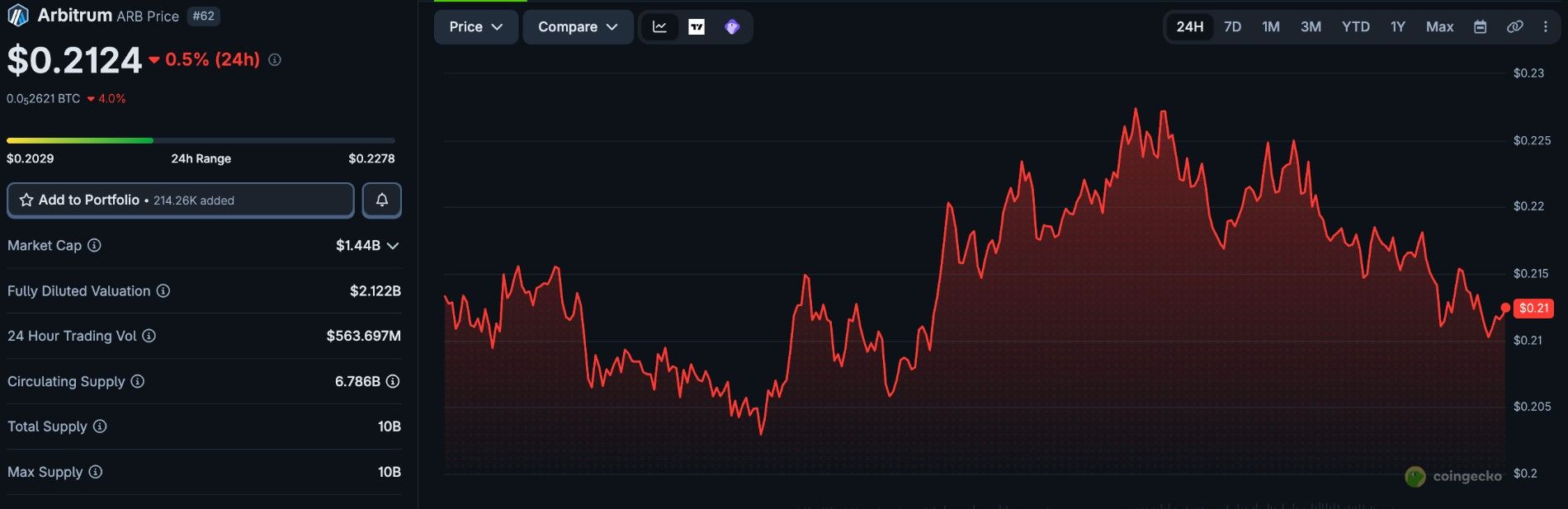The image size is (1568, 509).
Task: Open the Max Supply info icon
Action: tap(96, 472)
